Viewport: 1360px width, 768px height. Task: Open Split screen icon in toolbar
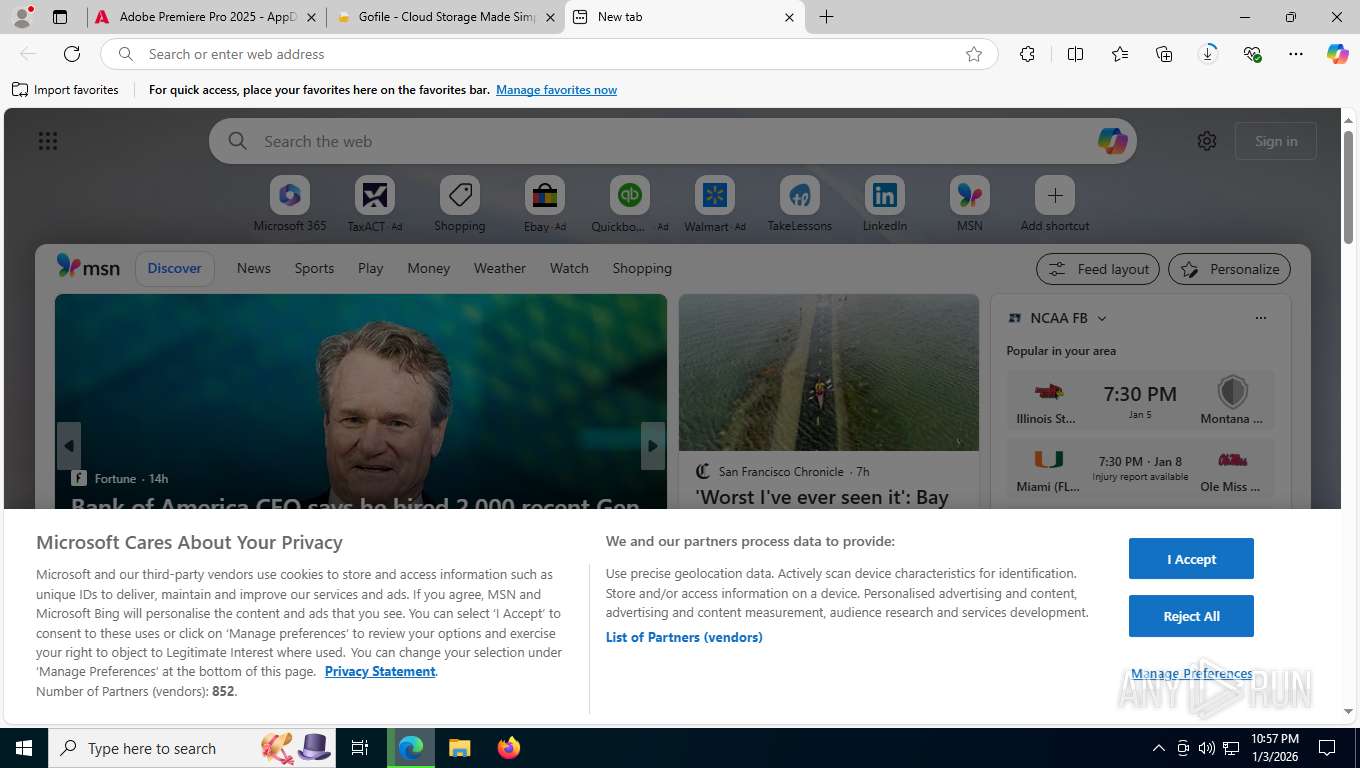(x=1075, y=54)
